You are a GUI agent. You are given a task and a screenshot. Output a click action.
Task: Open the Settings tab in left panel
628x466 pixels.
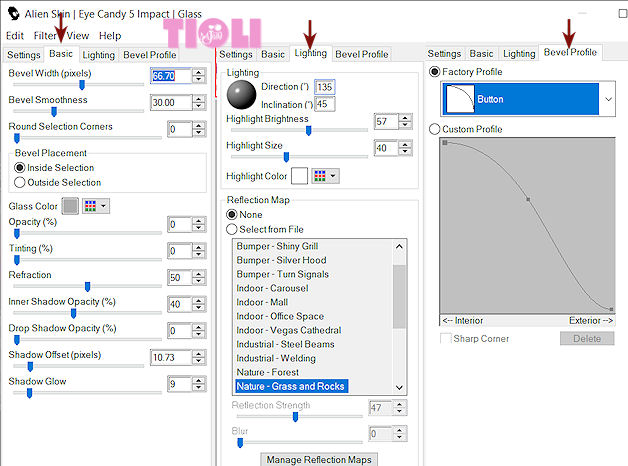tap(24, 55)
